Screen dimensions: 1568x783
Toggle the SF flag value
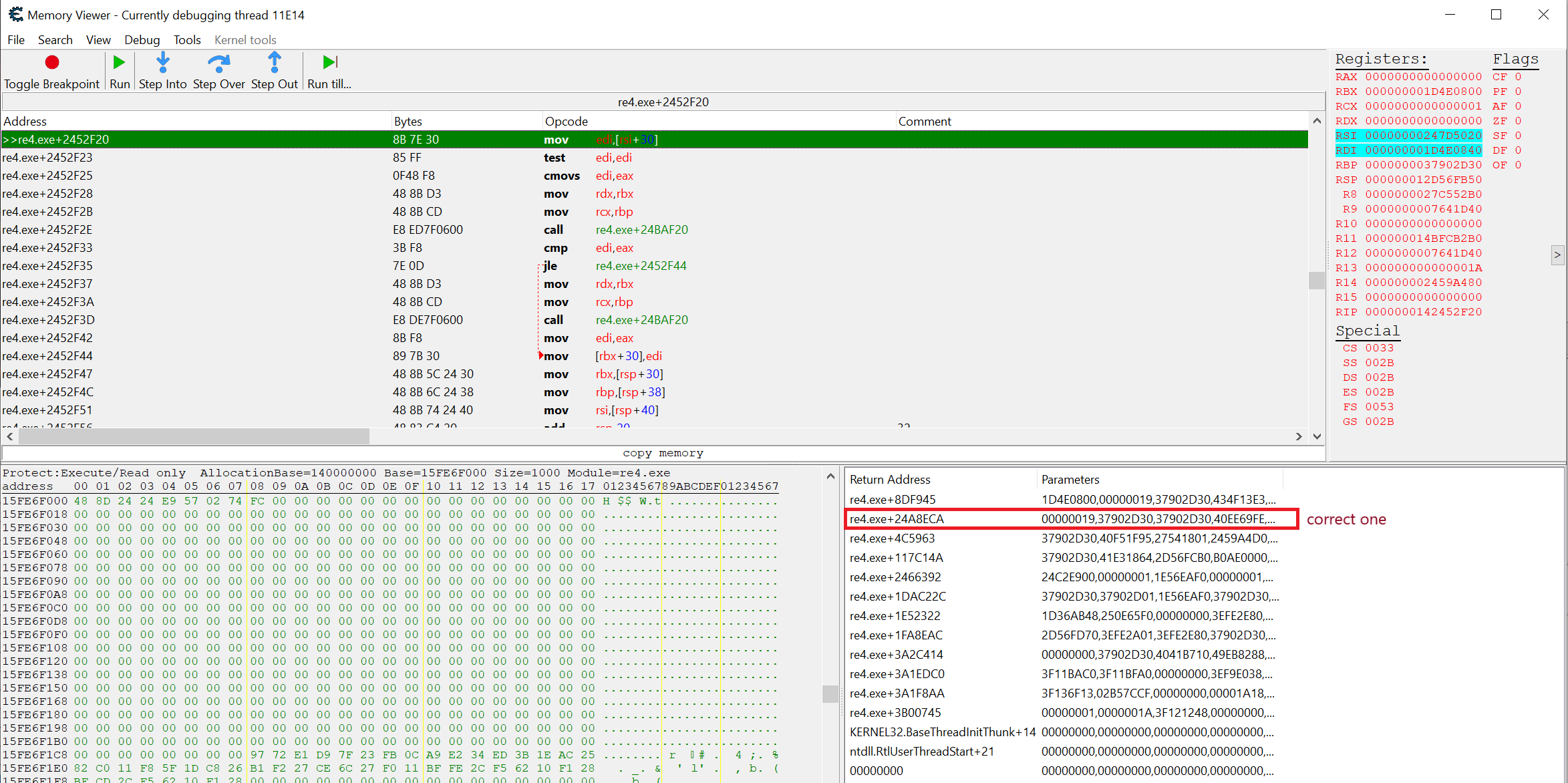coord(1518,136)
